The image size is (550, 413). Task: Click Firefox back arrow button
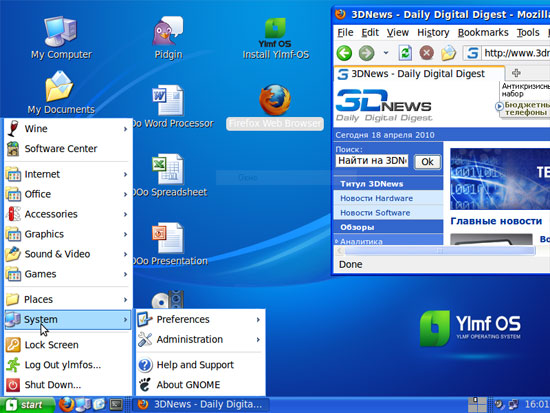(x=344, y=53)
